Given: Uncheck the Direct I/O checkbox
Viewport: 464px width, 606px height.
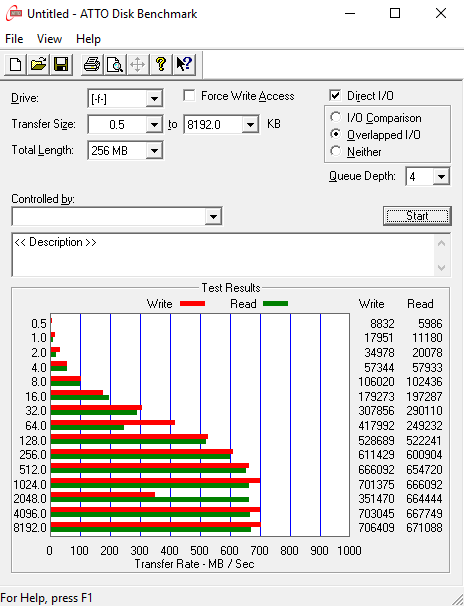Looking at the screenshot, I should (335, 95).
